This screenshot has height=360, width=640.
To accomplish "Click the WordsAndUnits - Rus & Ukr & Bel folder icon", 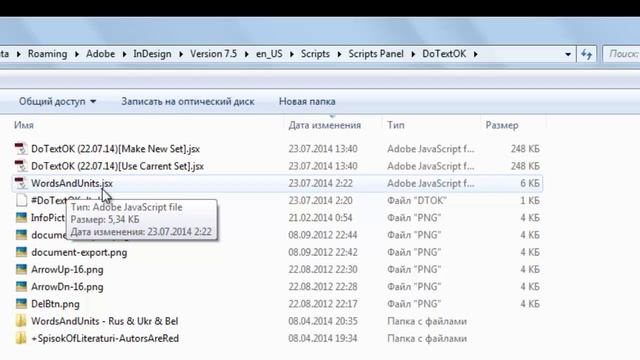I will pos(21,321).
